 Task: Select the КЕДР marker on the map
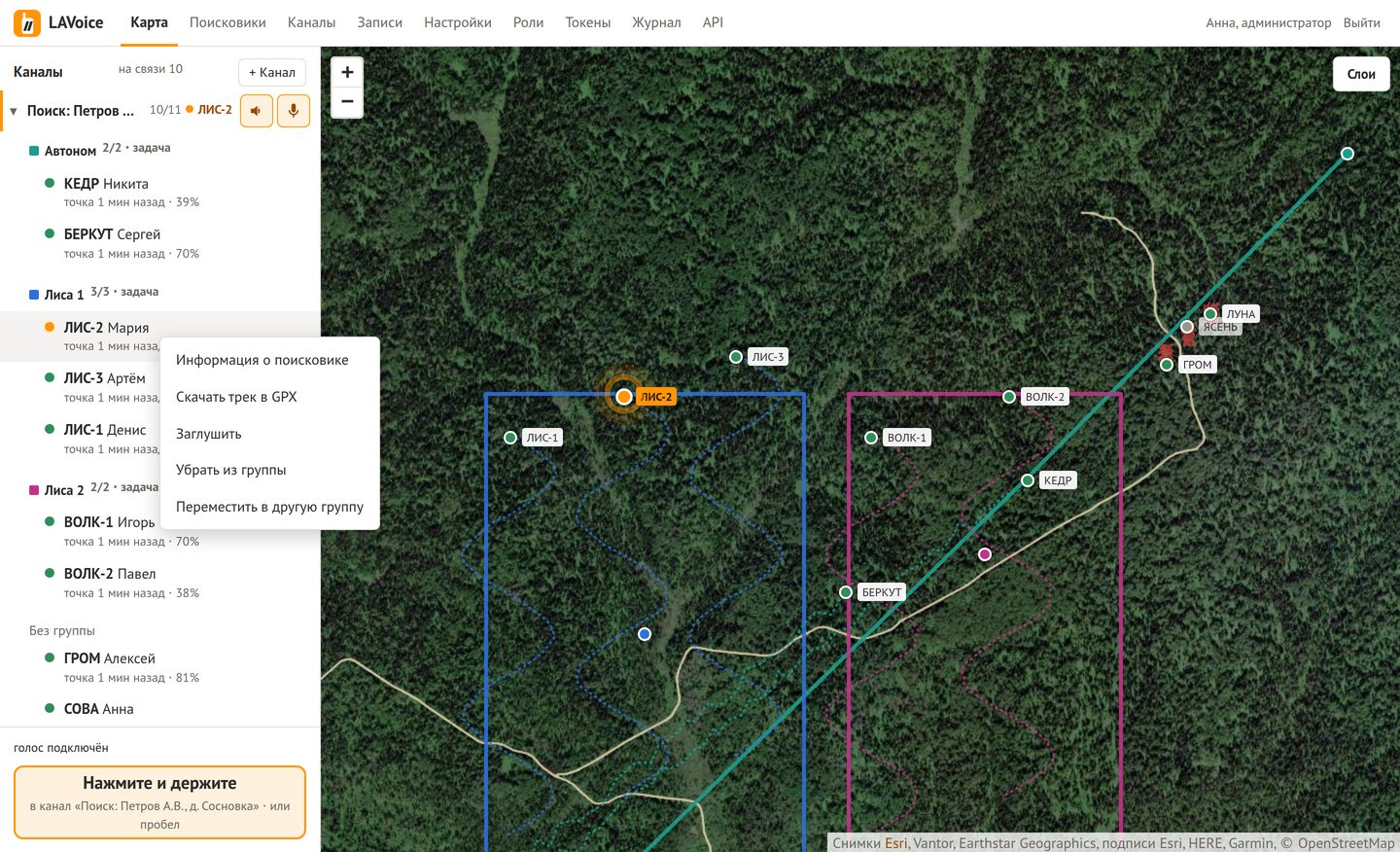click(x=1028, y=480)
